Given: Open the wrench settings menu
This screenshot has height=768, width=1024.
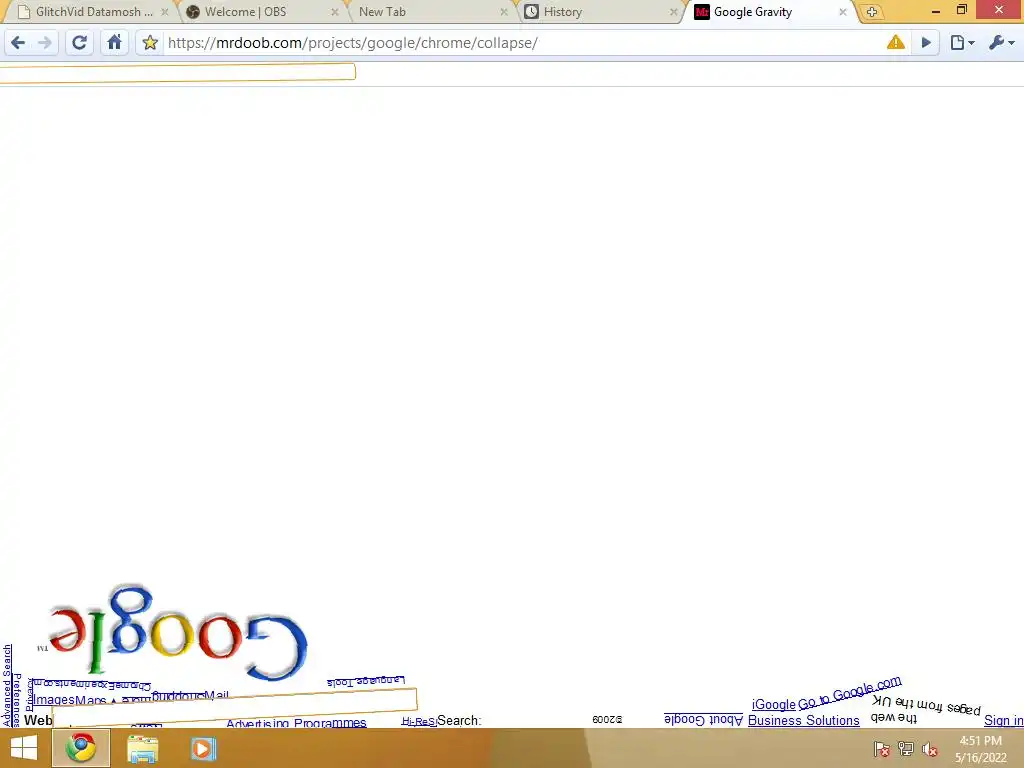Looking at the screenshot, I should [x=1002, y=43].
